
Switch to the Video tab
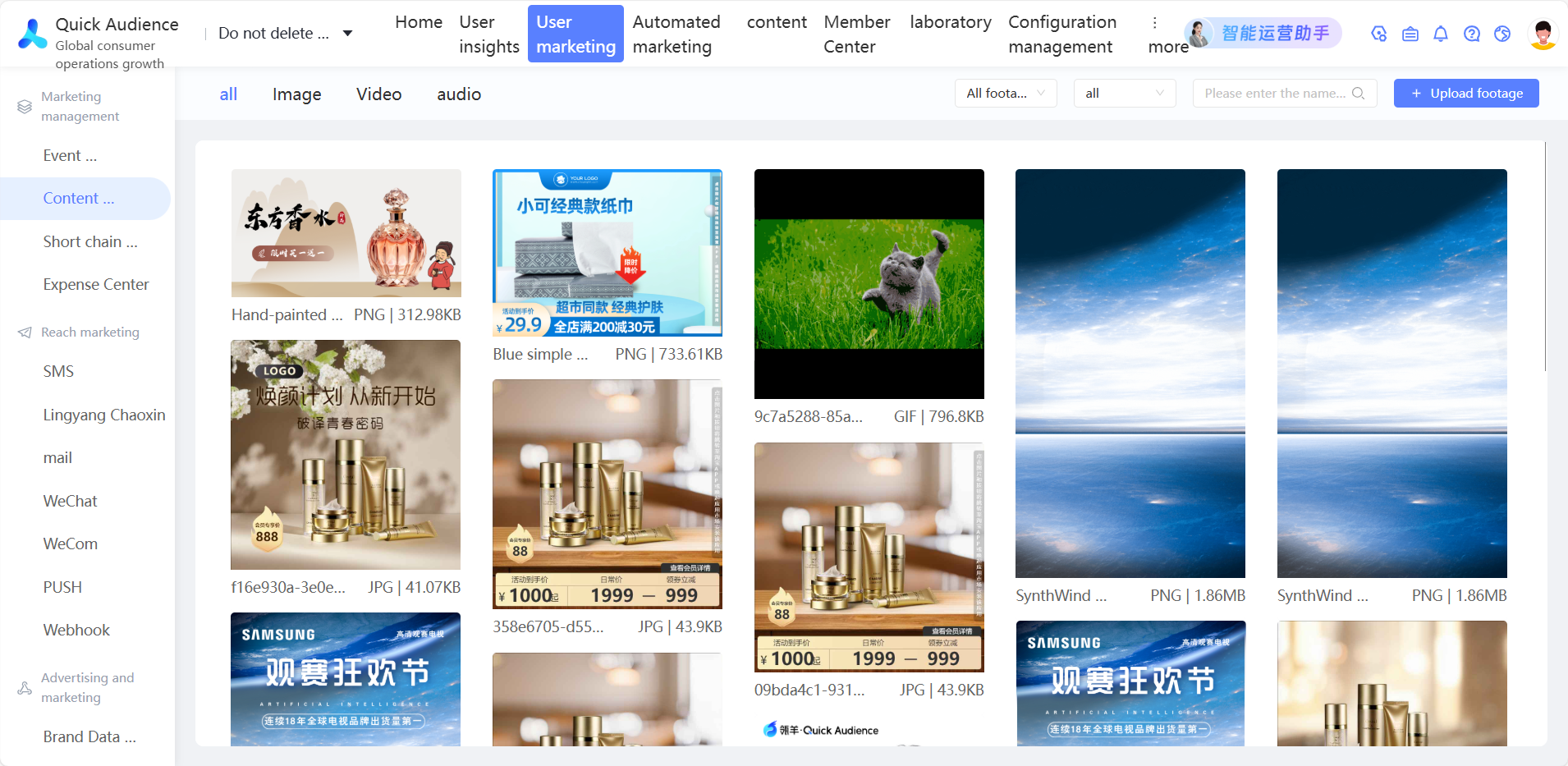click(378, 94)
